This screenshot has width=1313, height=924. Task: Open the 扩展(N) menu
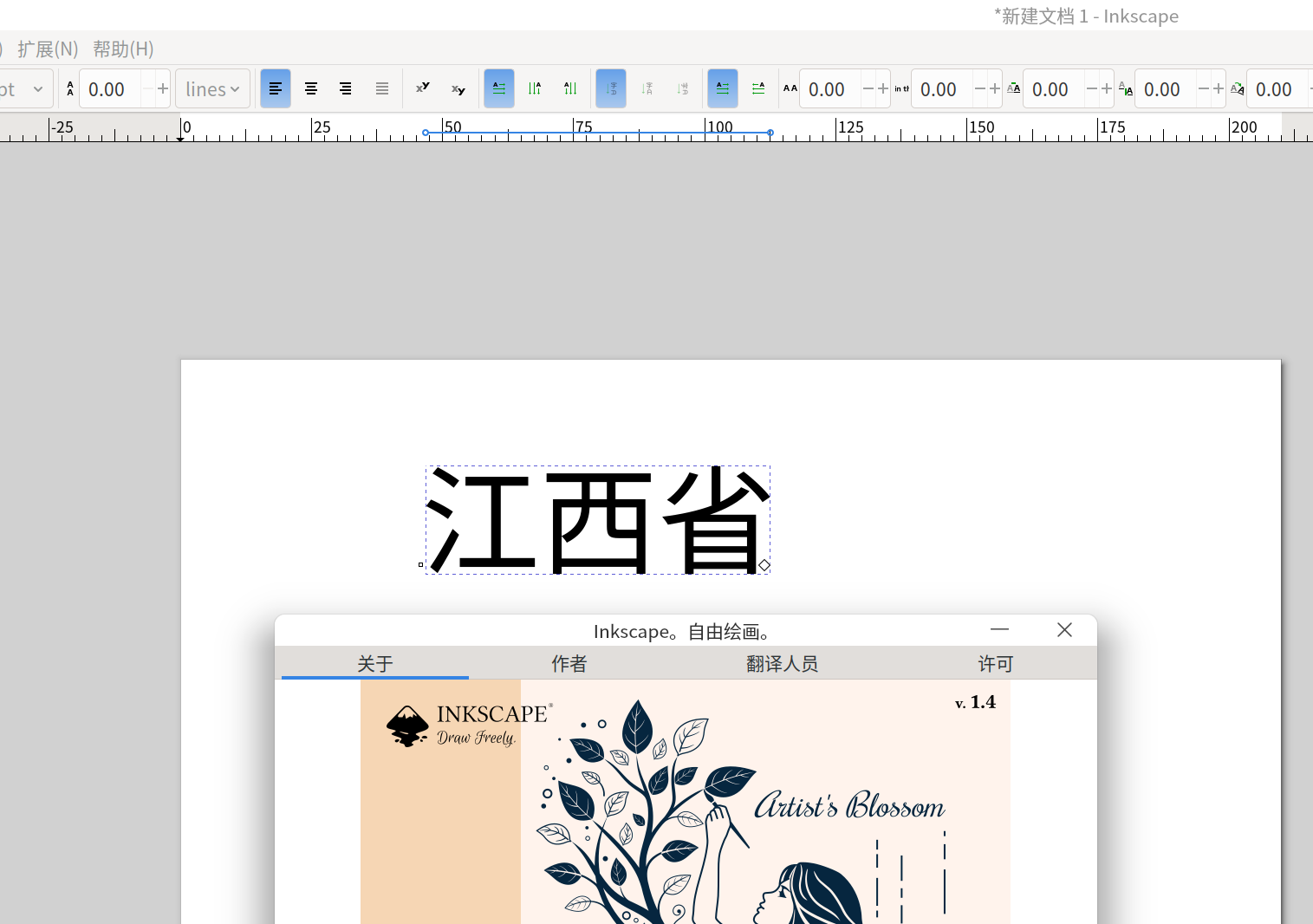click(48, 49)
